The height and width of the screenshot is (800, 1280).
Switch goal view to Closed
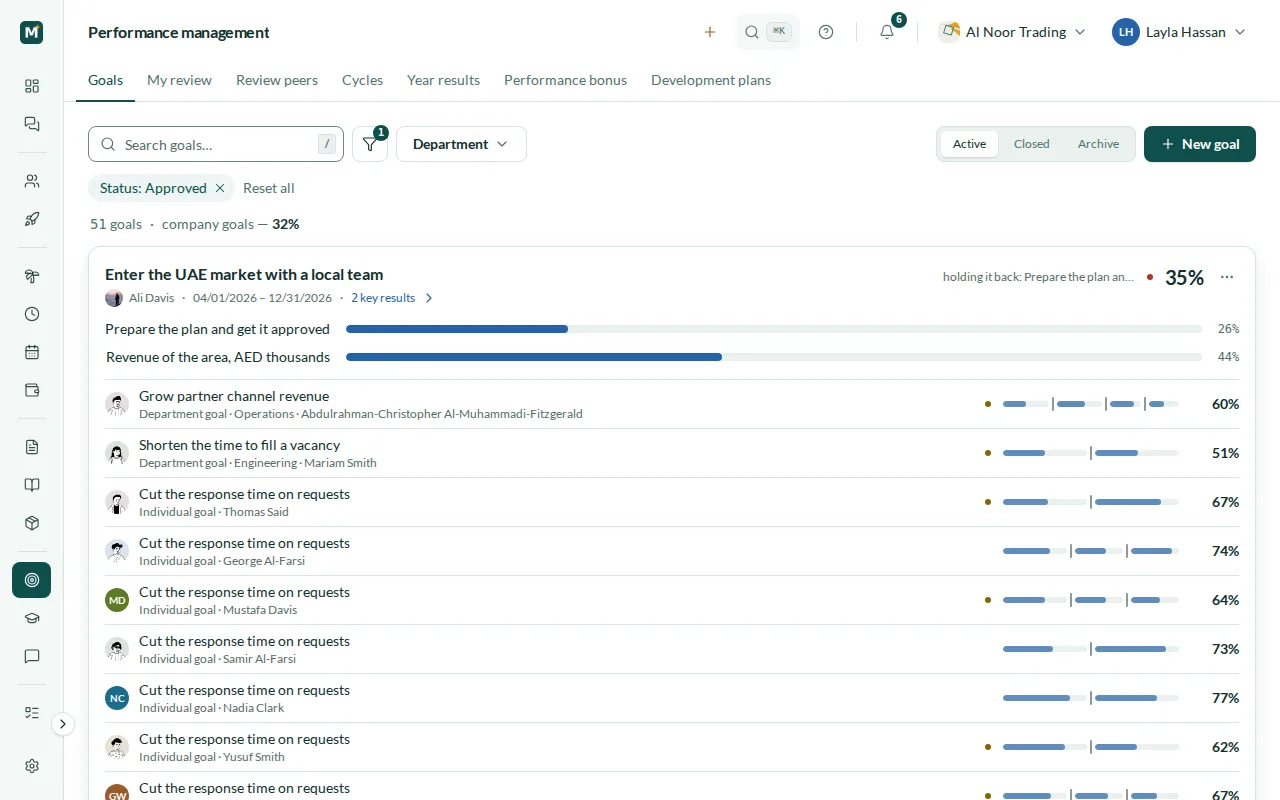tap(1031, 144)
